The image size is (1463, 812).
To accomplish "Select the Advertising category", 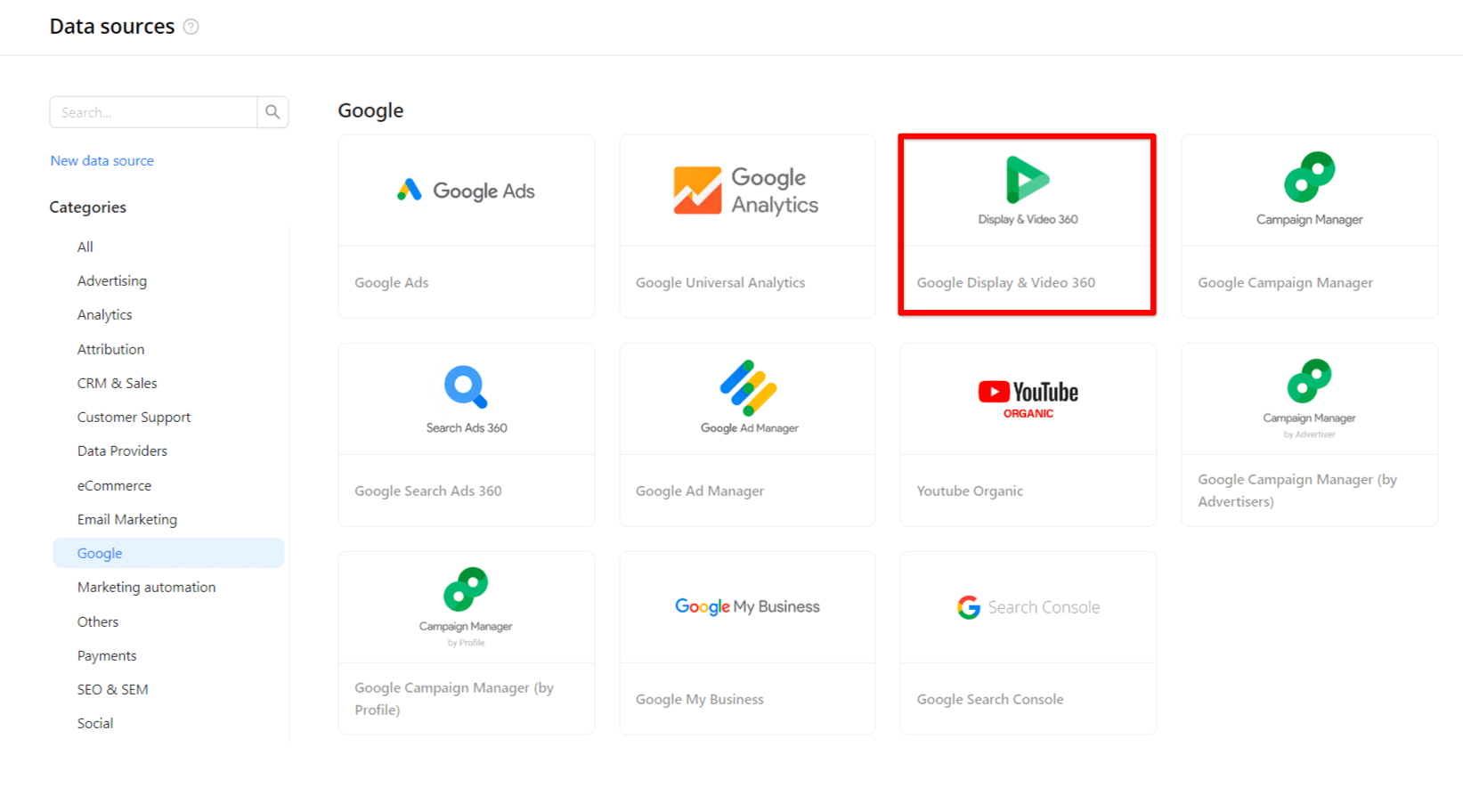I will tap(112, 280).
